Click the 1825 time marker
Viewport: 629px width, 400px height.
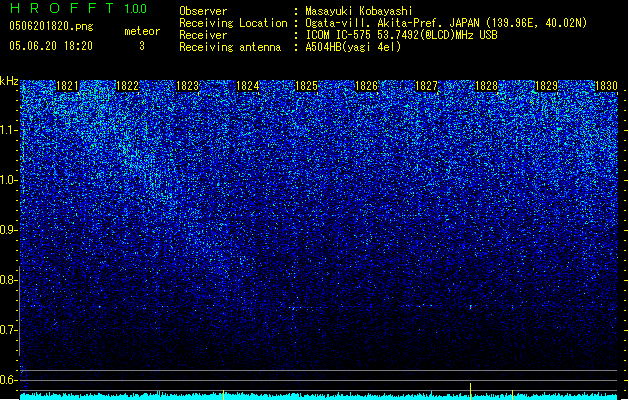click(x=306, y=86)
